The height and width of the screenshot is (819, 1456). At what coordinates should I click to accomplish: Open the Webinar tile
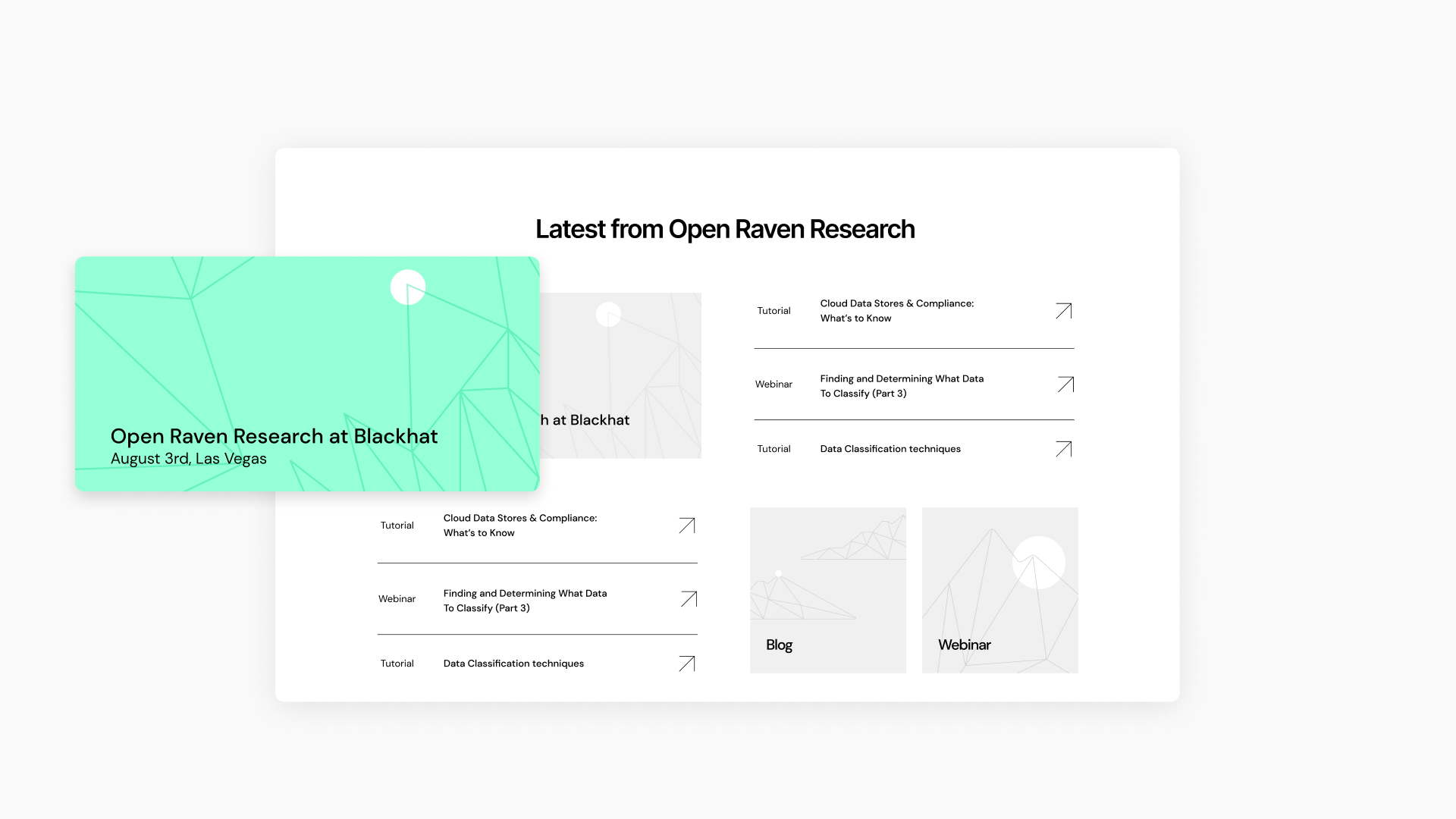coord(1000,590)
